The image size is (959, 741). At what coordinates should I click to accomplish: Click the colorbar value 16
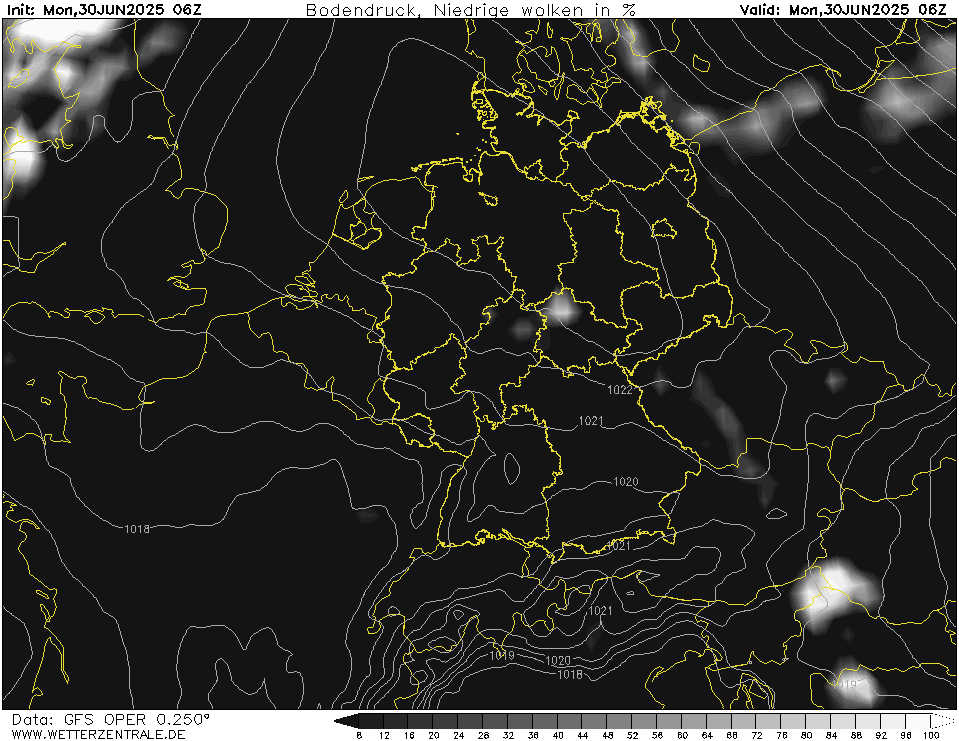(409, 735)
